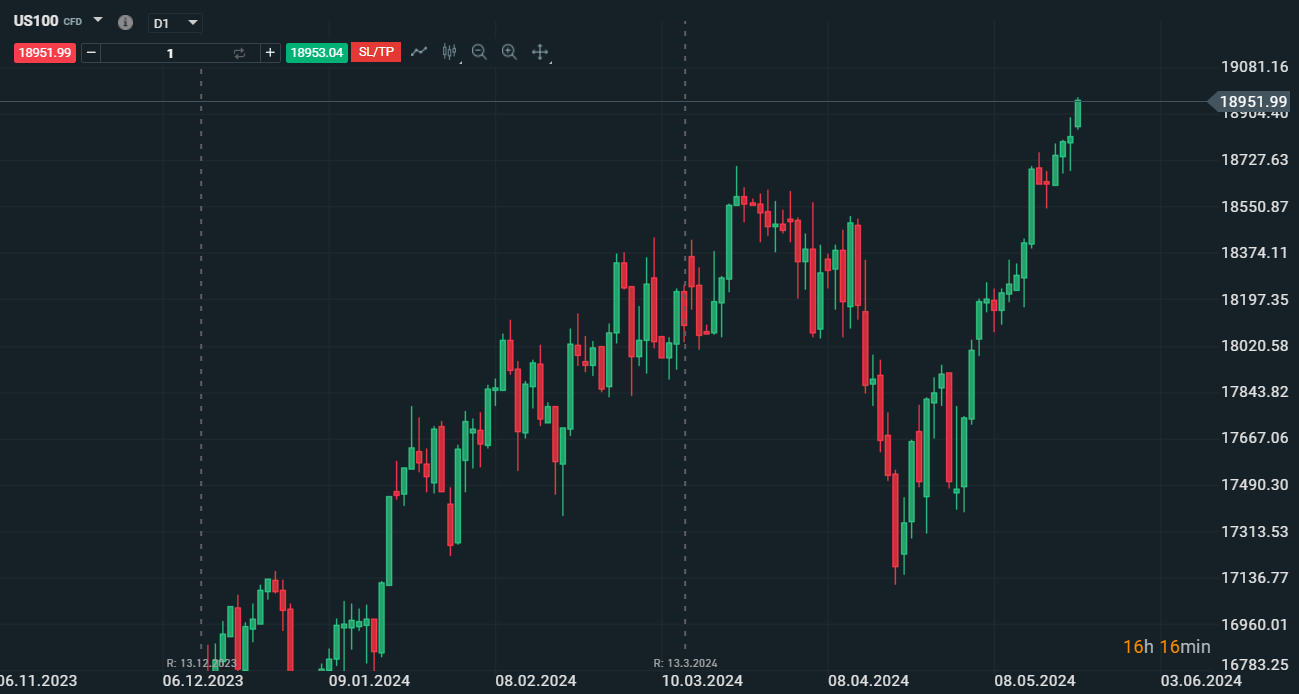Zoom out the chart
The image size is (1299, 694).
tap(479, 52)
